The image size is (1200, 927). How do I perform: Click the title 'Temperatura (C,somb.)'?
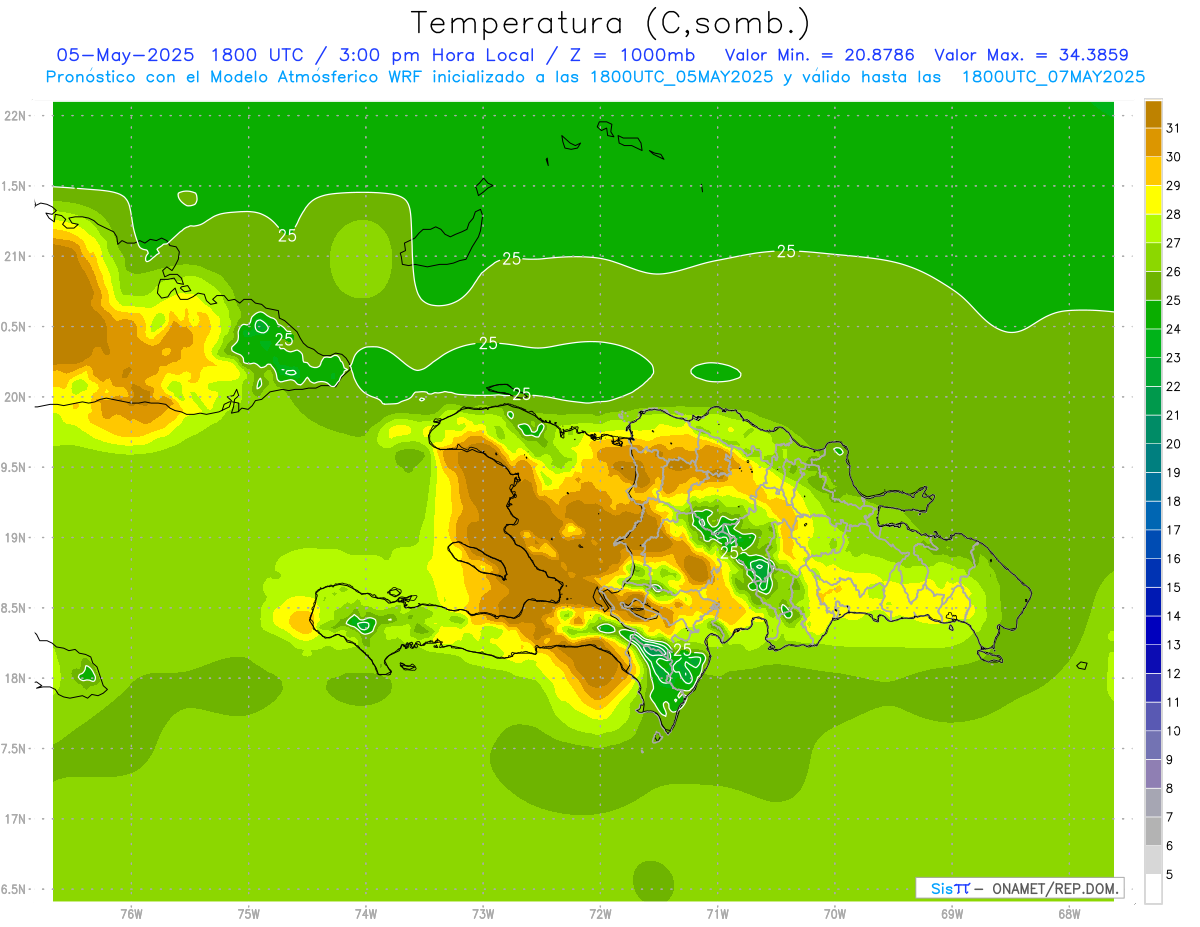pos(611,23)
